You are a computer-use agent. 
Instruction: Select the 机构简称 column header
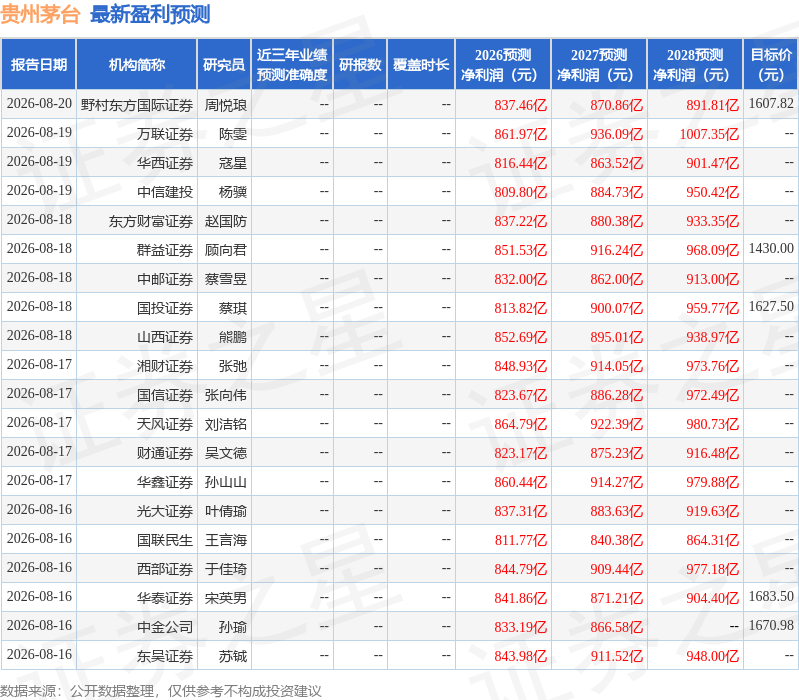click(137, 65)
